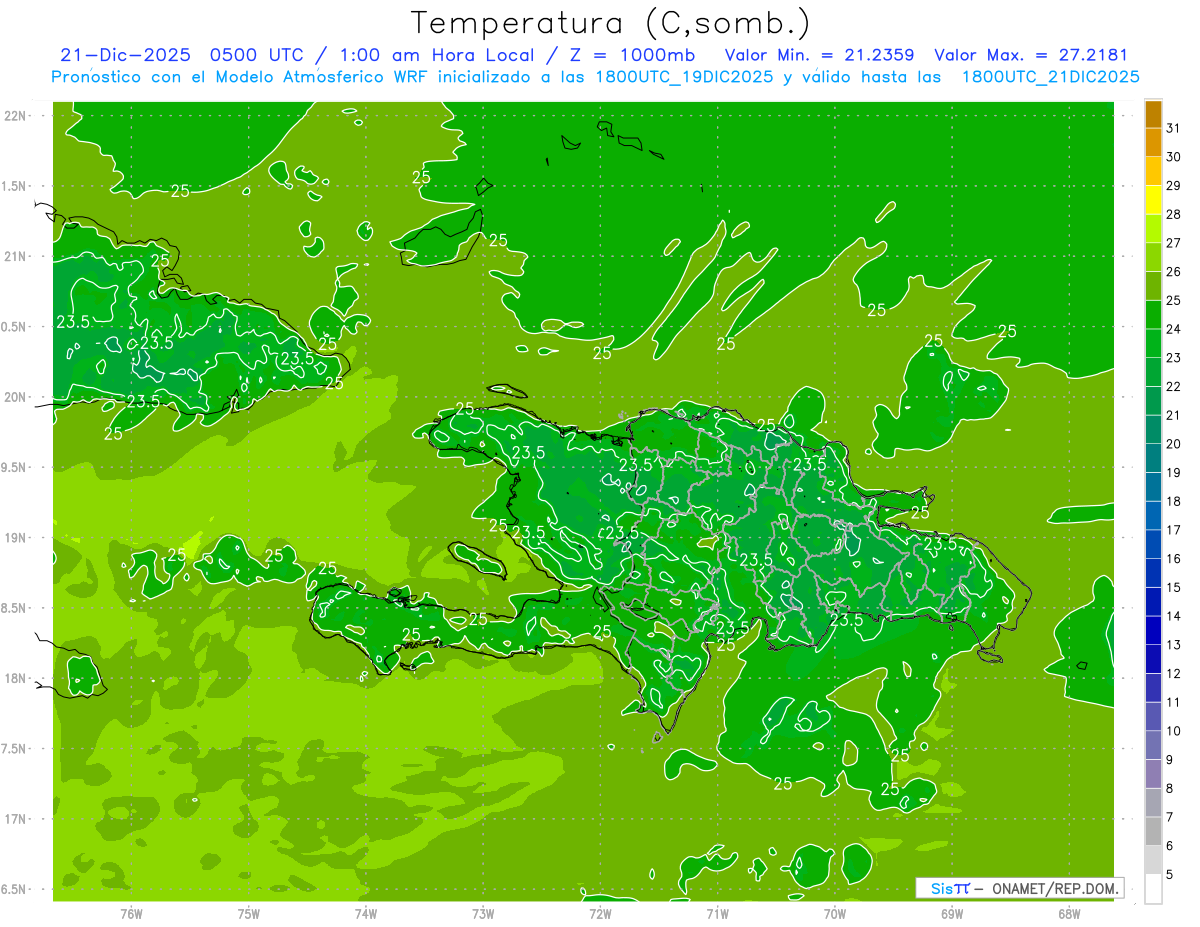This screenshot has width=1200, height=927.
Task: Click the "68W" longitude axis label
Action: coord(1069,913)
